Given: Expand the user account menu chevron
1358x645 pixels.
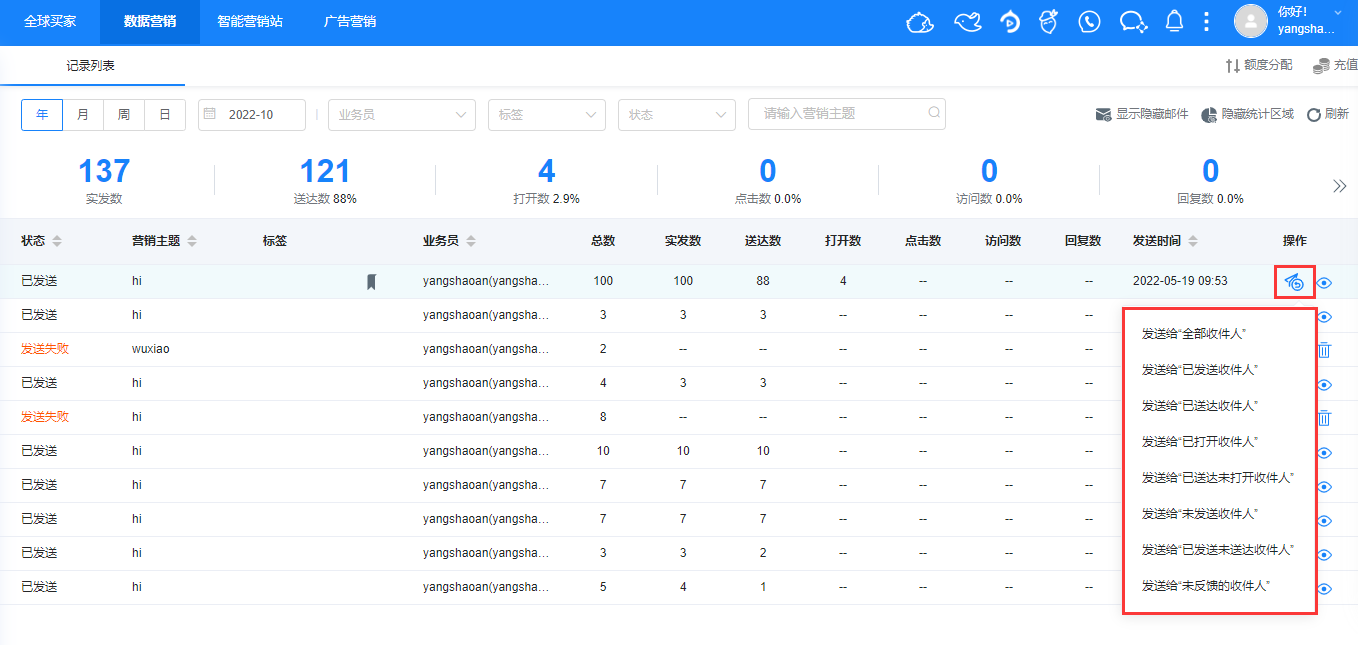Looking at the screenshot, I should (1338, 12).
